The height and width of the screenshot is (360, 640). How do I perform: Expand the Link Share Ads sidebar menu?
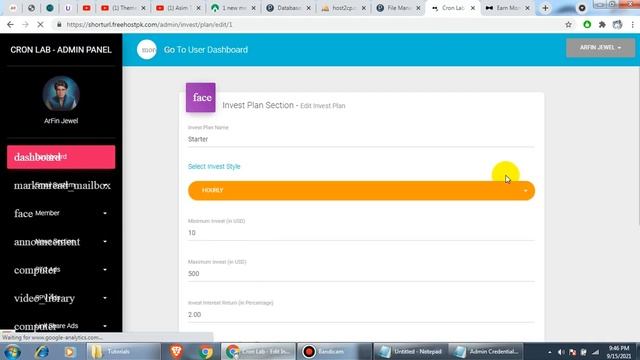(x=61, y=326)
